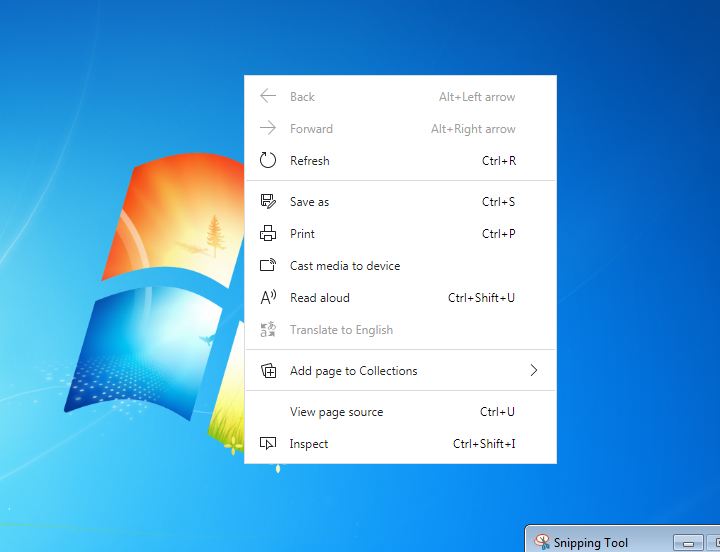This screenshot has width=720, height=552.
Task: Click the Ctrl+P shortcut label
Action: point(499,234)
